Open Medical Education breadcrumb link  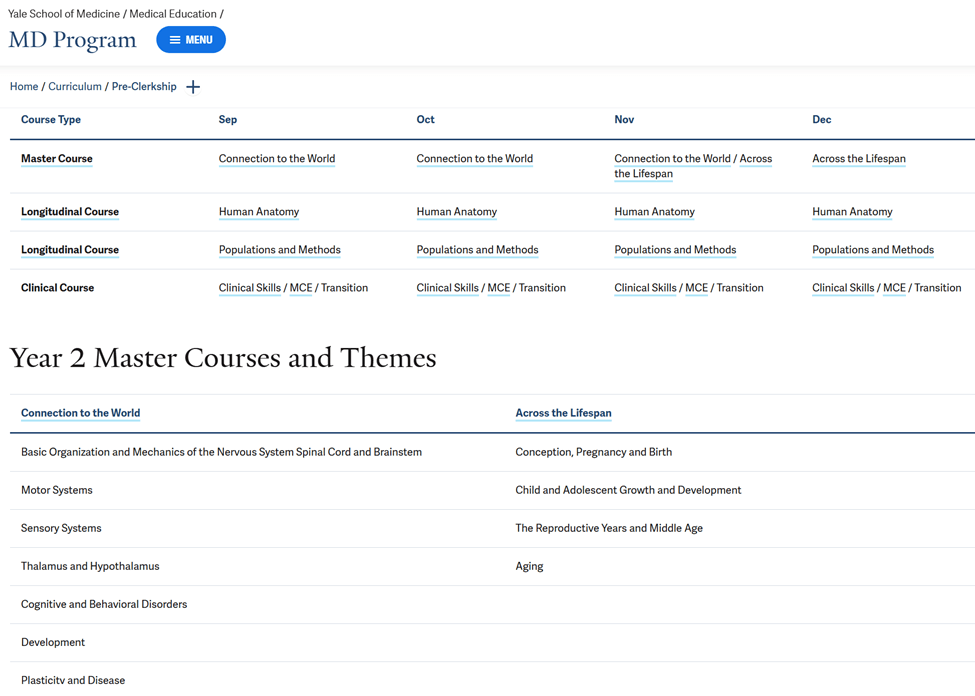[x=173, y=14]
